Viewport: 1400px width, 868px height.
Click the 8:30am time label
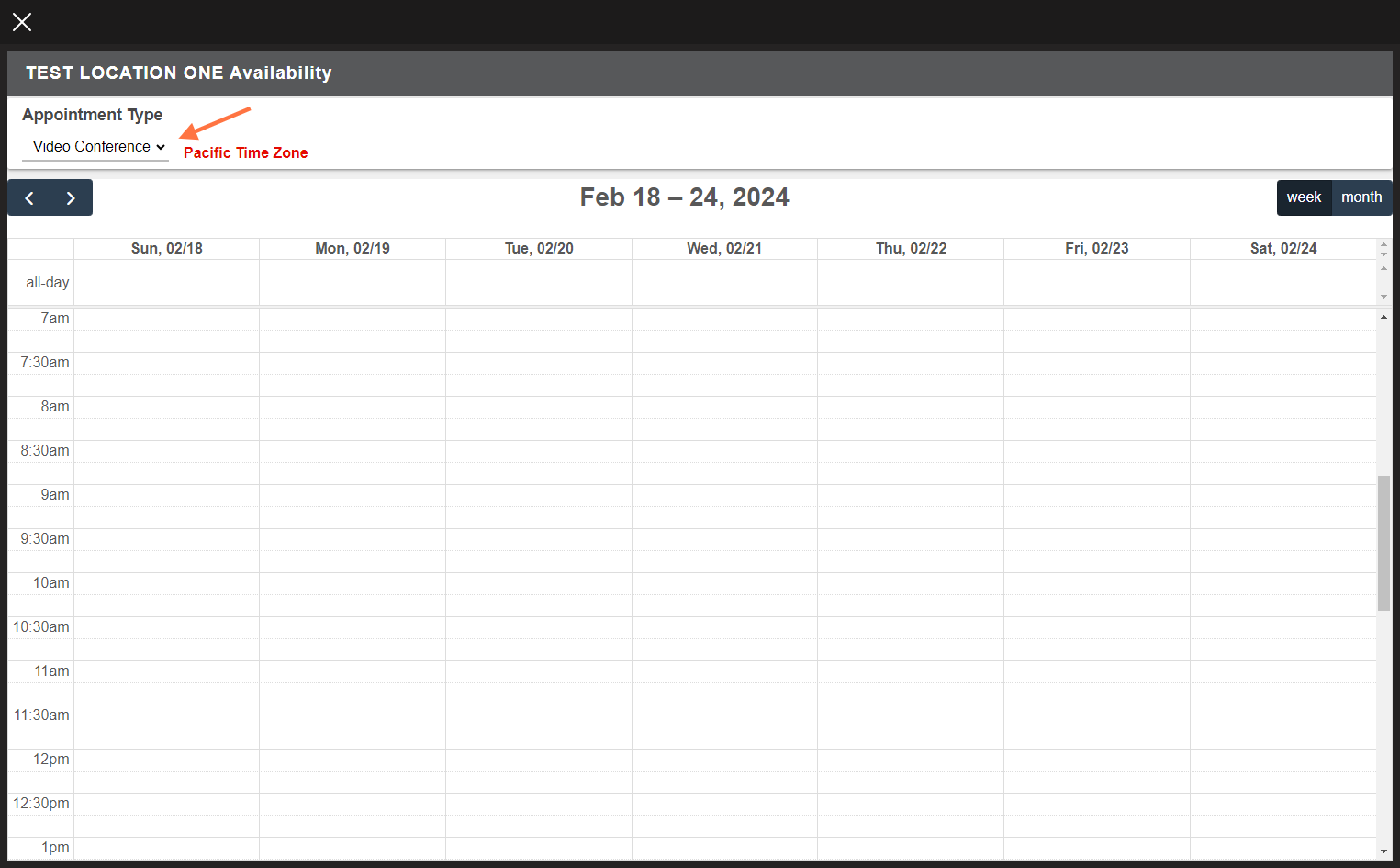point(45,451)
